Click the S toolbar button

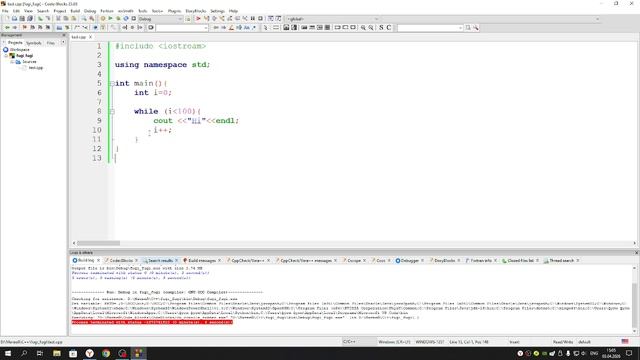[x=381, y=28]
